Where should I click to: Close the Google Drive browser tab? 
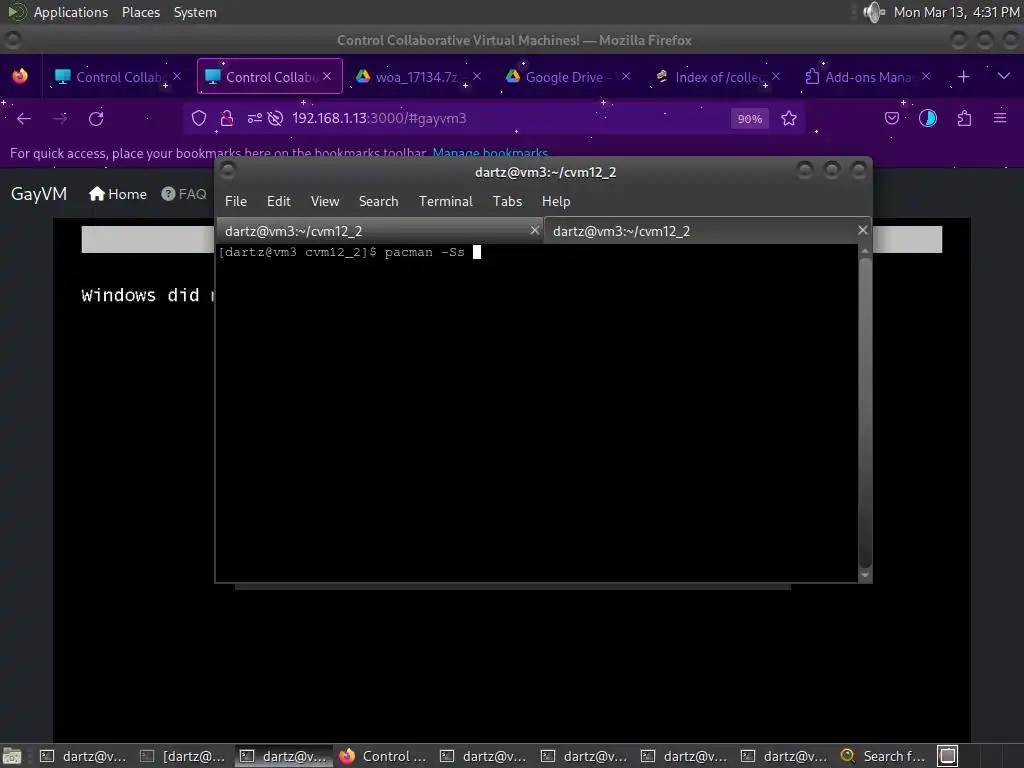(x=626, y=76)
